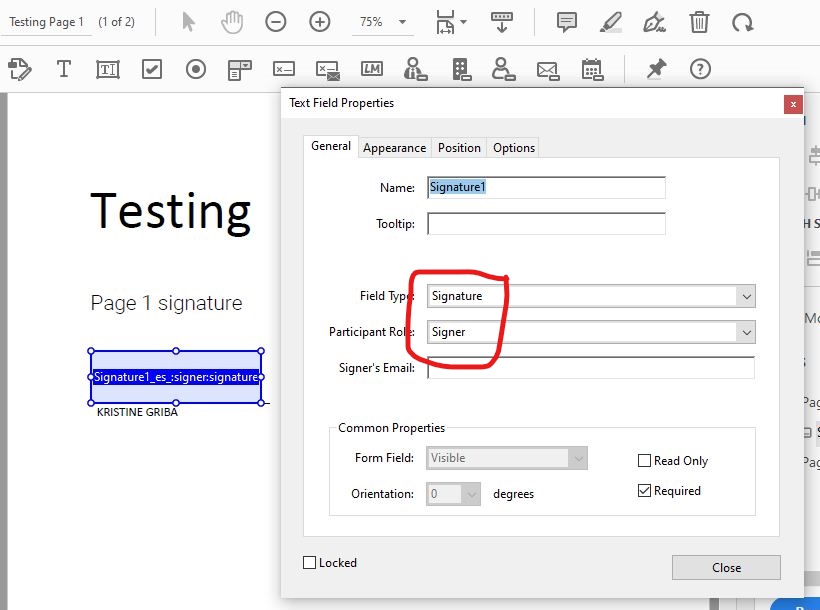Select the Highlighter tool
820x610 pixels.
(611, 22)
